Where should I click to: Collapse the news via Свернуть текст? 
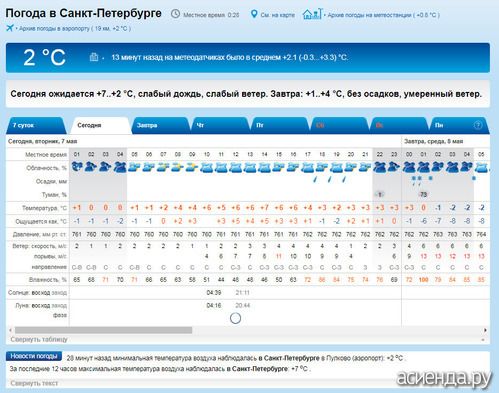click(34, 383)
